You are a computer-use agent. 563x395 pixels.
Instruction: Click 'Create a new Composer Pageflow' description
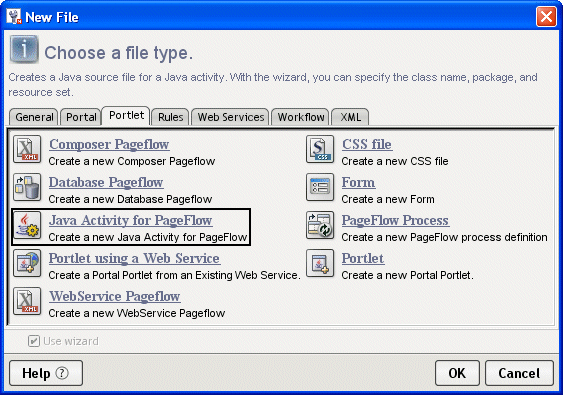click(x=132, y=161)
